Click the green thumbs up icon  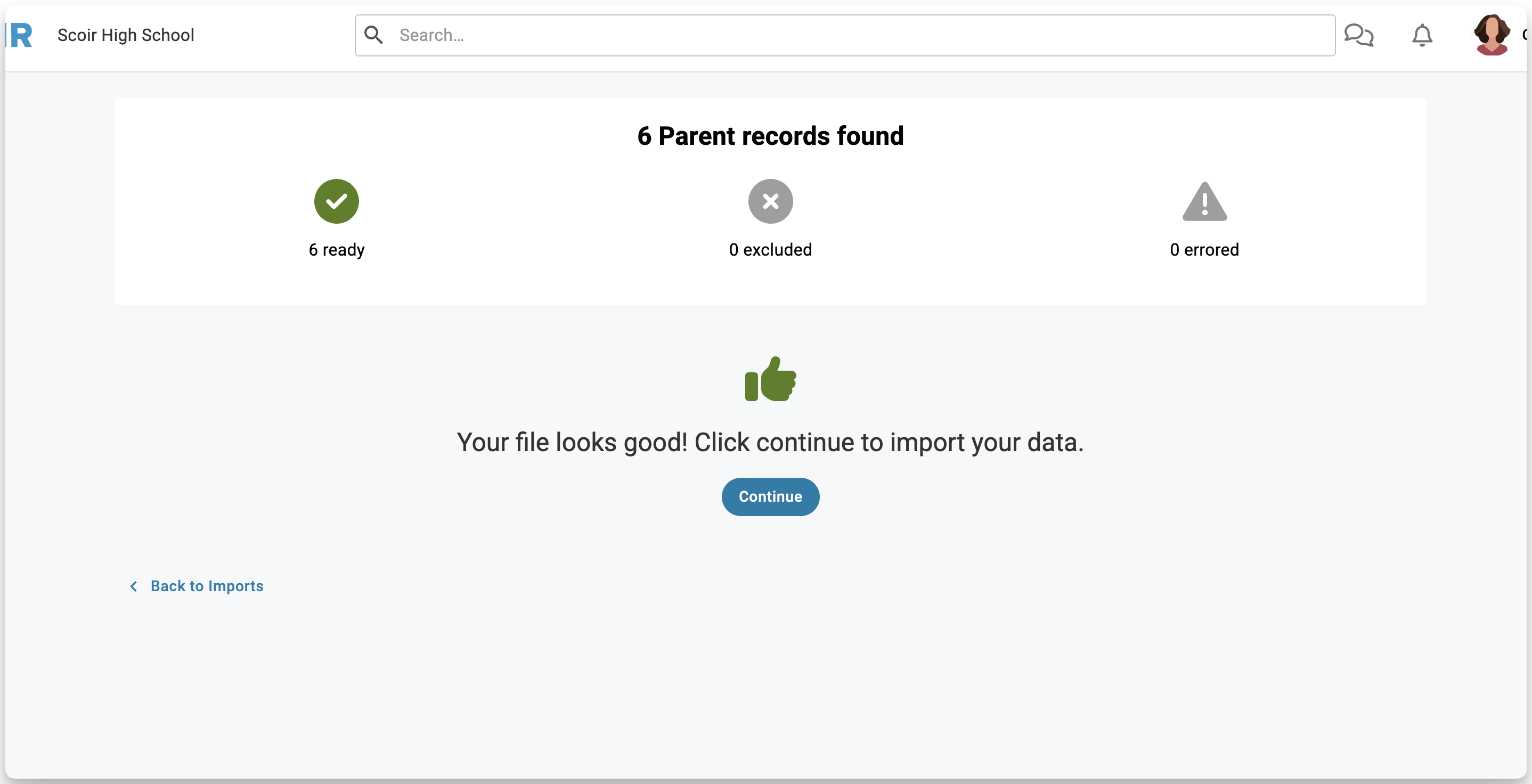[770, 379]
